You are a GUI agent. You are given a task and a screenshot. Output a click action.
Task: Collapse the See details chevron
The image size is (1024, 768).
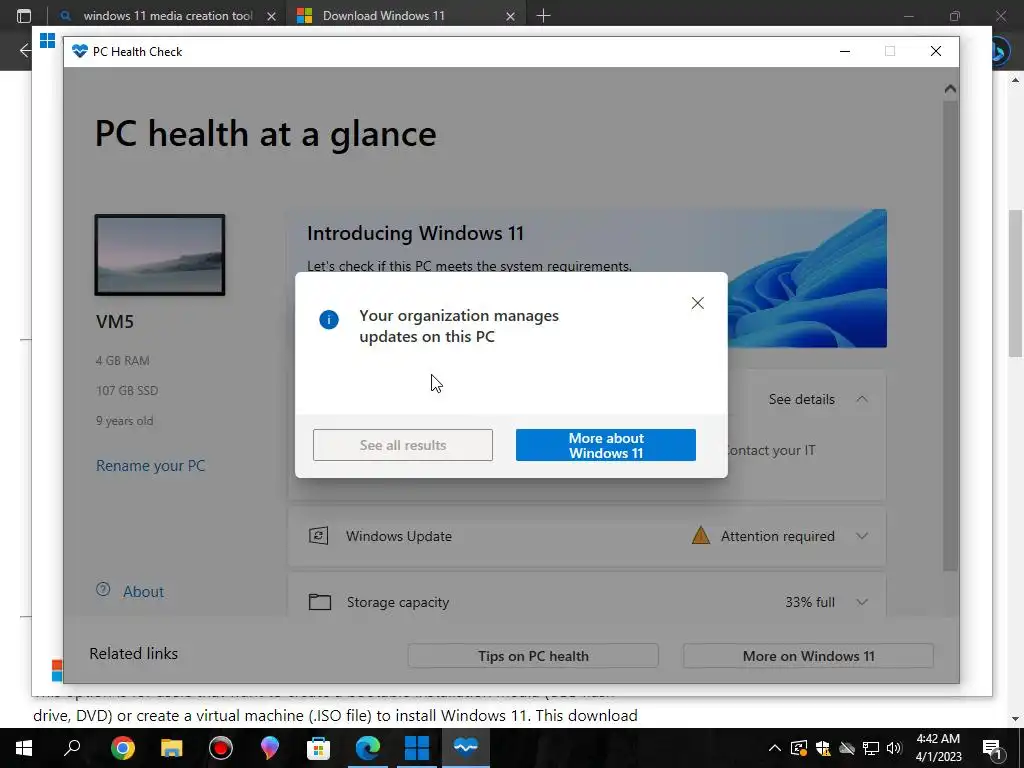coord(862,399)
